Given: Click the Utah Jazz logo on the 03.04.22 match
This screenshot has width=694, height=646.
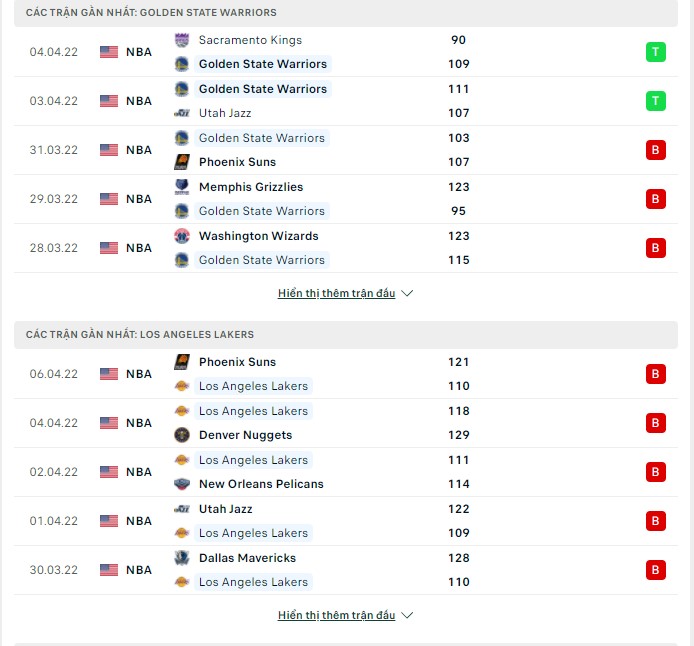Looking at the screenshot, I should coord(181,113).
